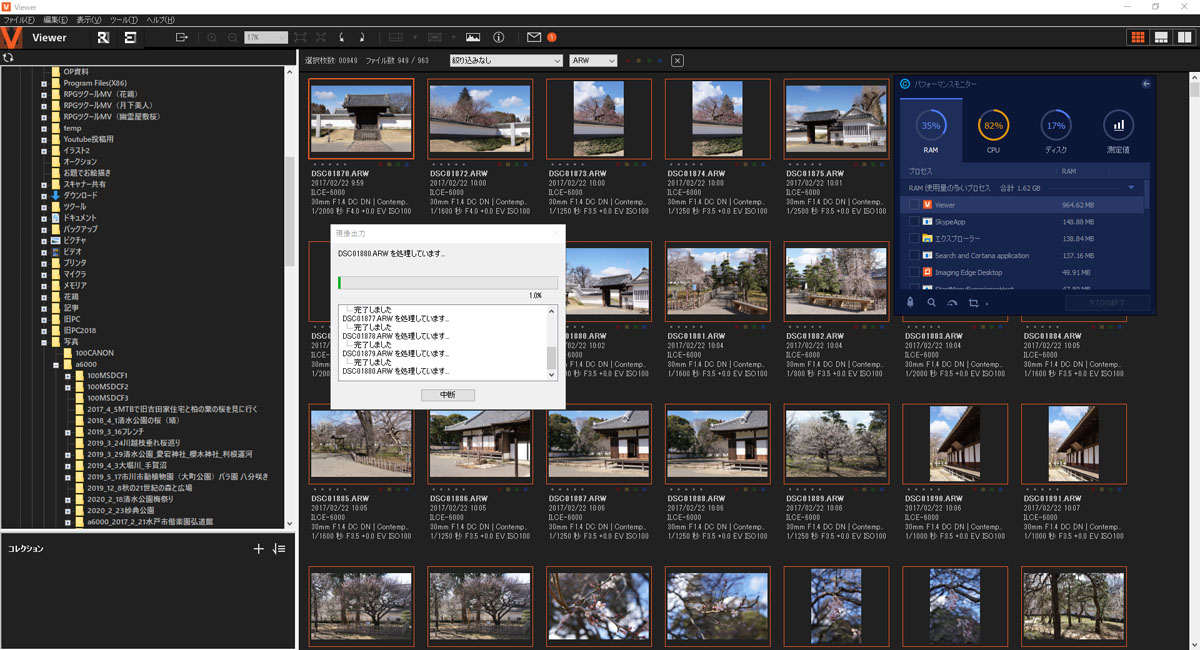
Task: Click the development output progress bar
Action: [448, 283]
